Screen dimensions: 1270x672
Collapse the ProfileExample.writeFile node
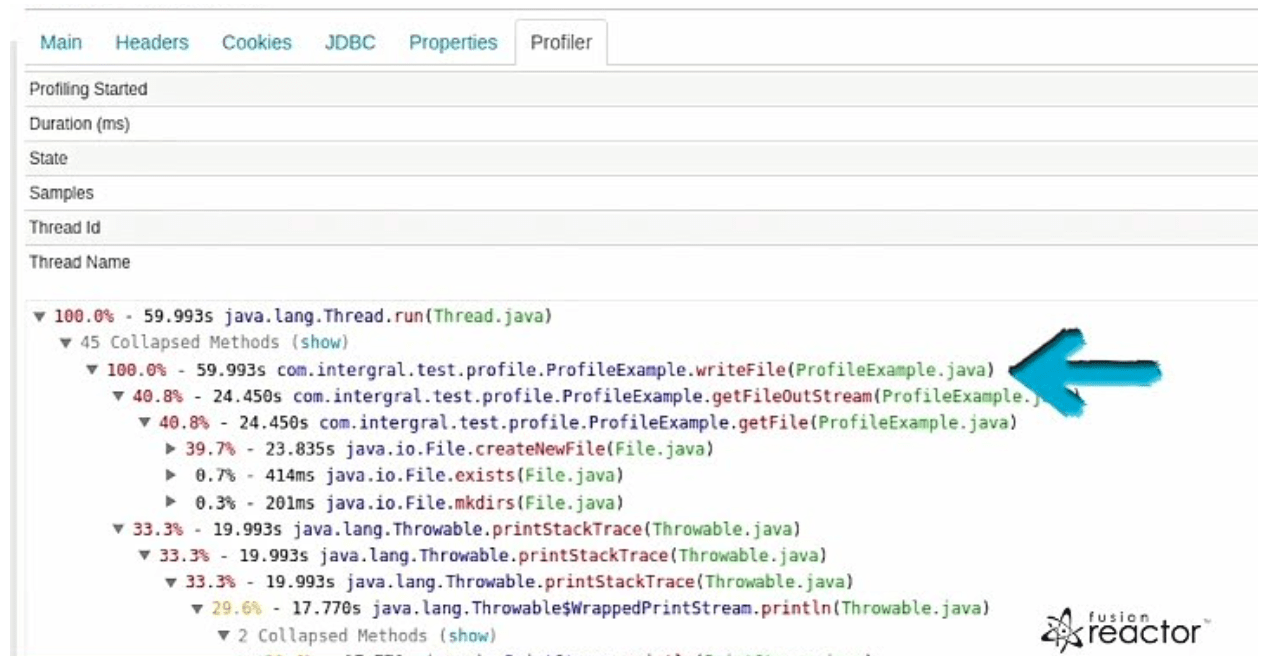point(92,370)
